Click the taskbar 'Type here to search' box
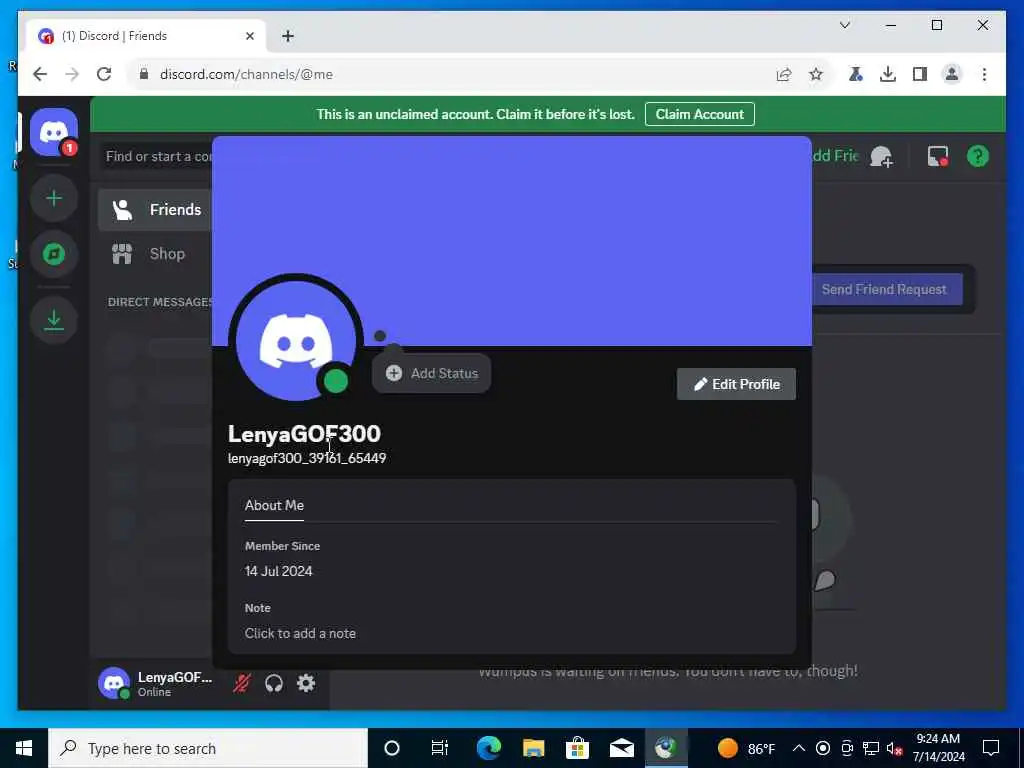This screenshot has height=768, width=1024. point(208,748)
